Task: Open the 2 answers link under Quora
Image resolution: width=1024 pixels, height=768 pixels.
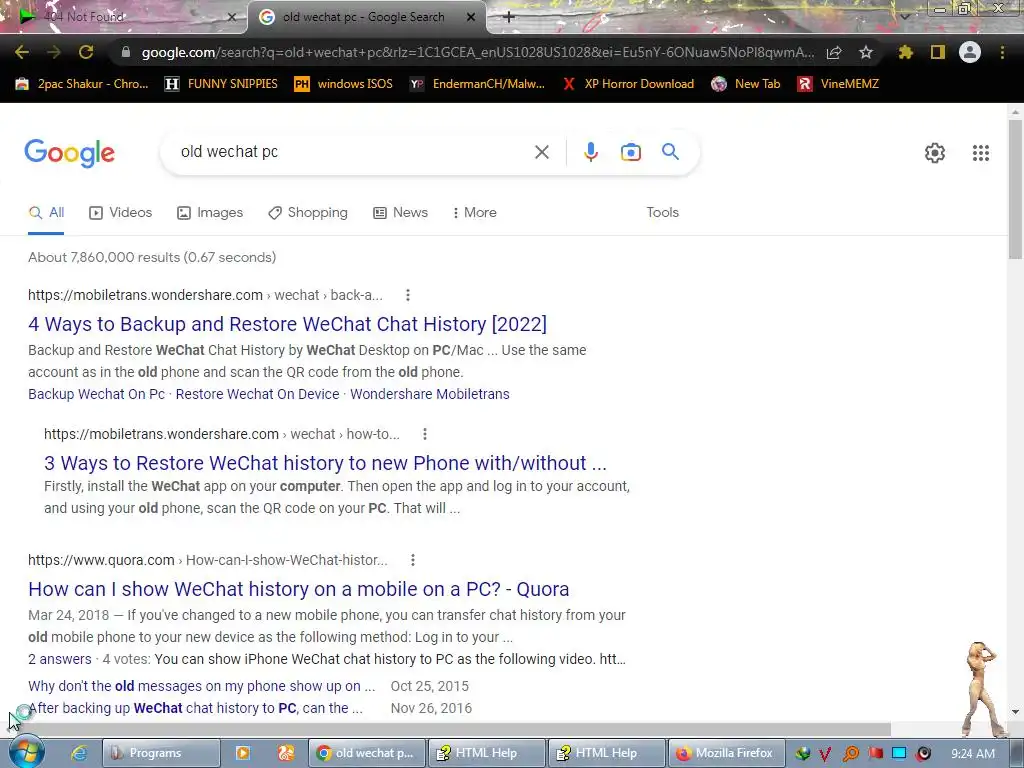Action: coord(59,660)
